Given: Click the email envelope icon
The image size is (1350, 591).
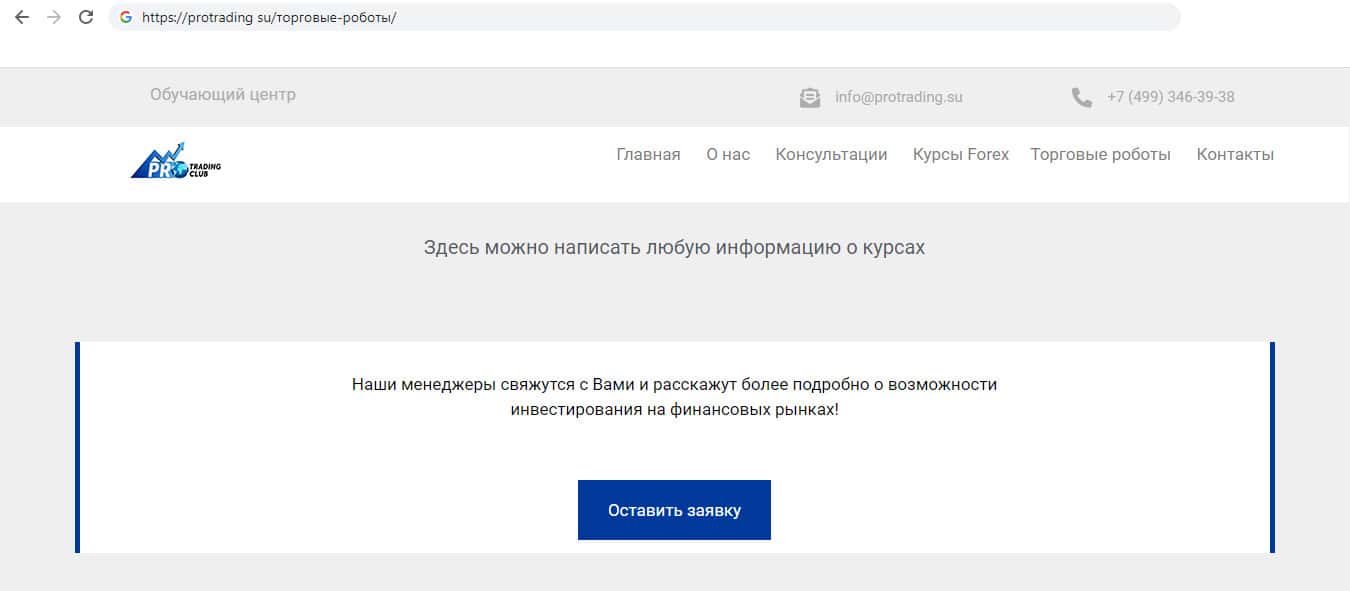Looking at the screenshot, I should click(810, 98).
